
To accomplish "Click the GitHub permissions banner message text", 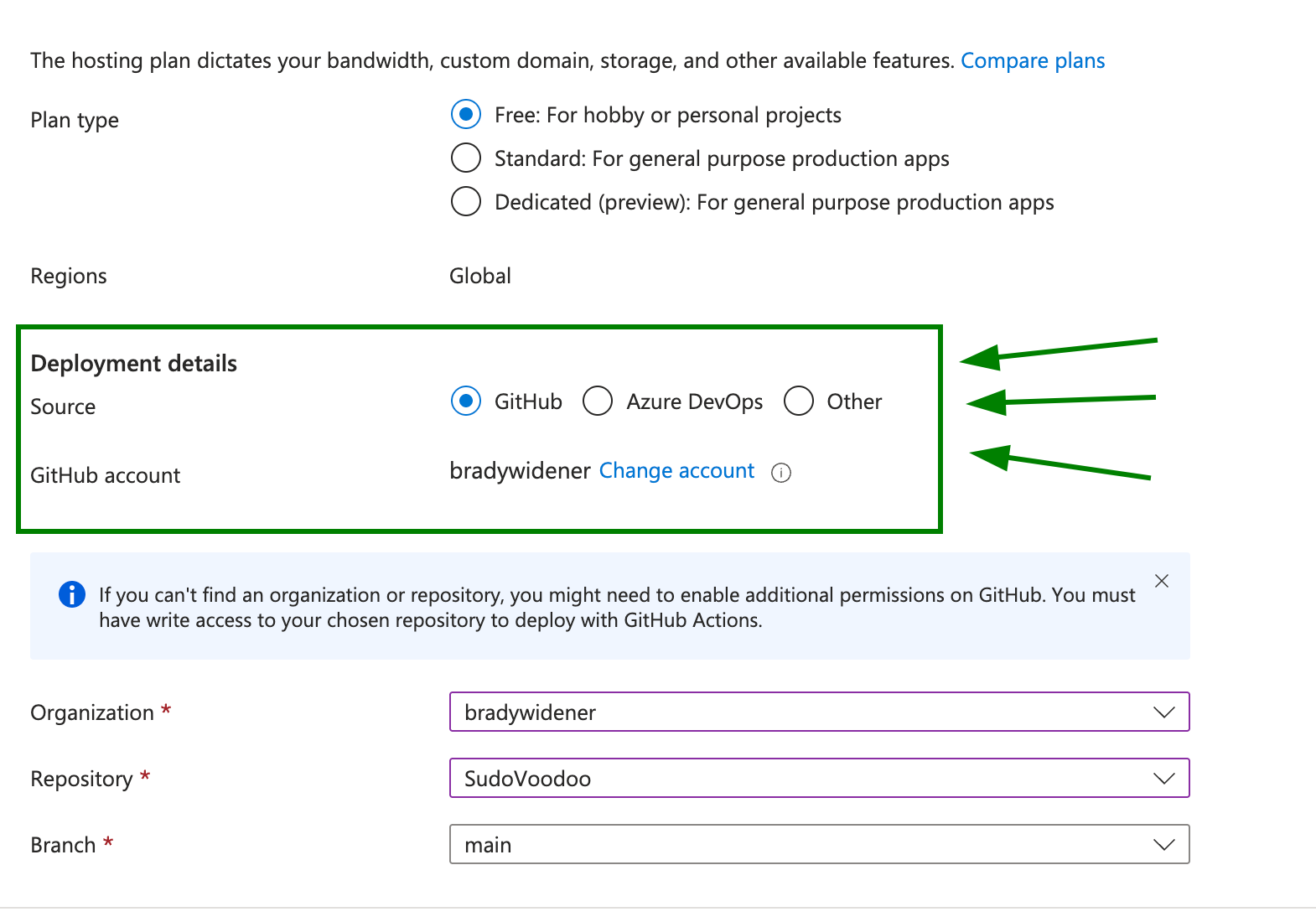I will click(x=617, y=608).
